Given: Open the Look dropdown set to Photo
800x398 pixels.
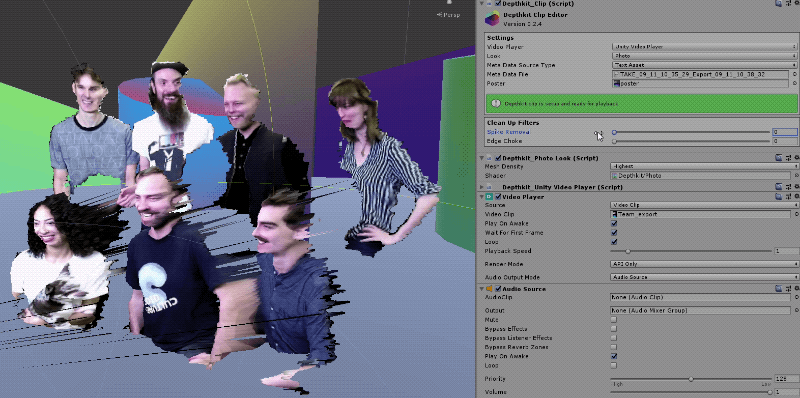Looking at the screenshot, I should pos(704,56).
